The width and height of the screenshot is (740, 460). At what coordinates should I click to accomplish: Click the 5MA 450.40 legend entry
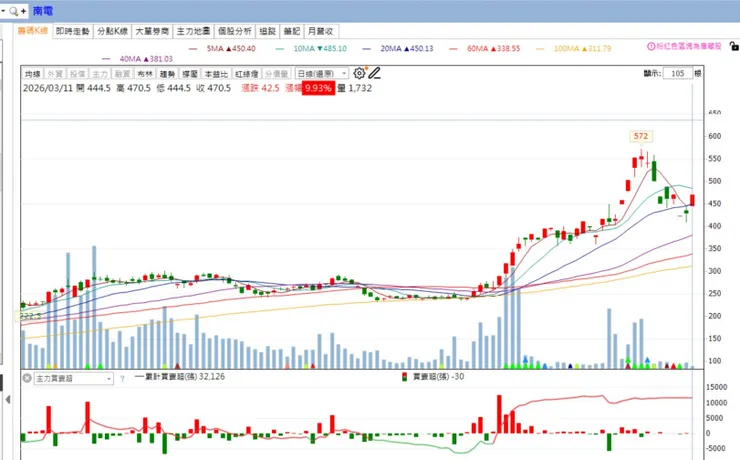[222, 48]
